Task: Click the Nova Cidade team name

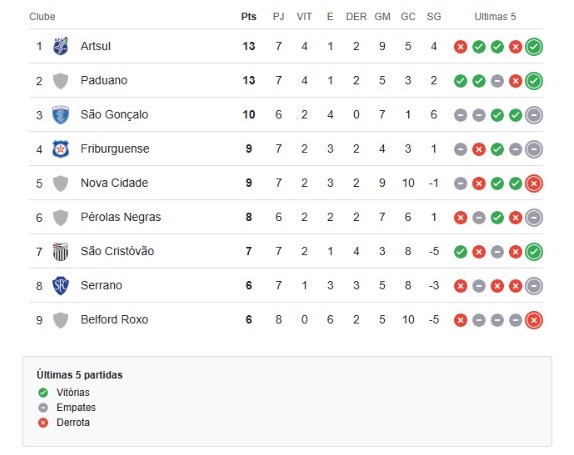Action: [x=114, y=183]
